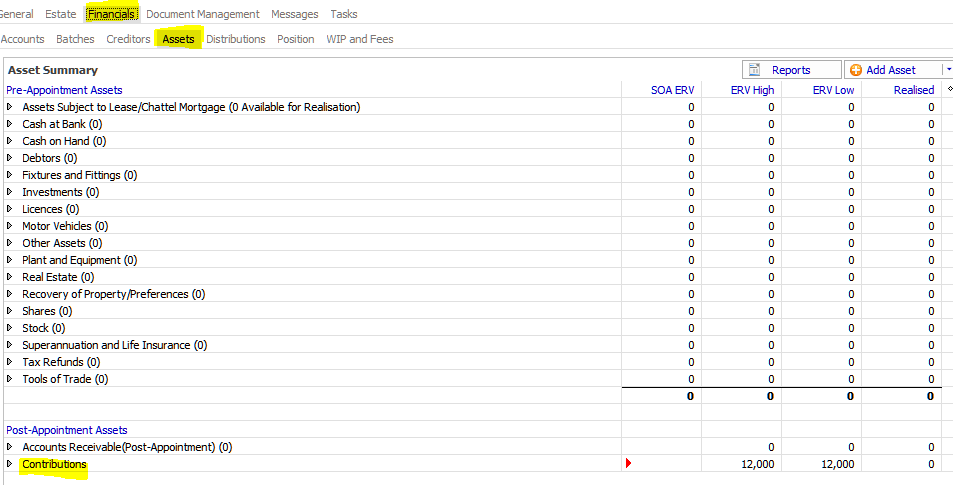Expand Superannuation and Life Insurance row
953x485 pixels.
click(10, 345)
